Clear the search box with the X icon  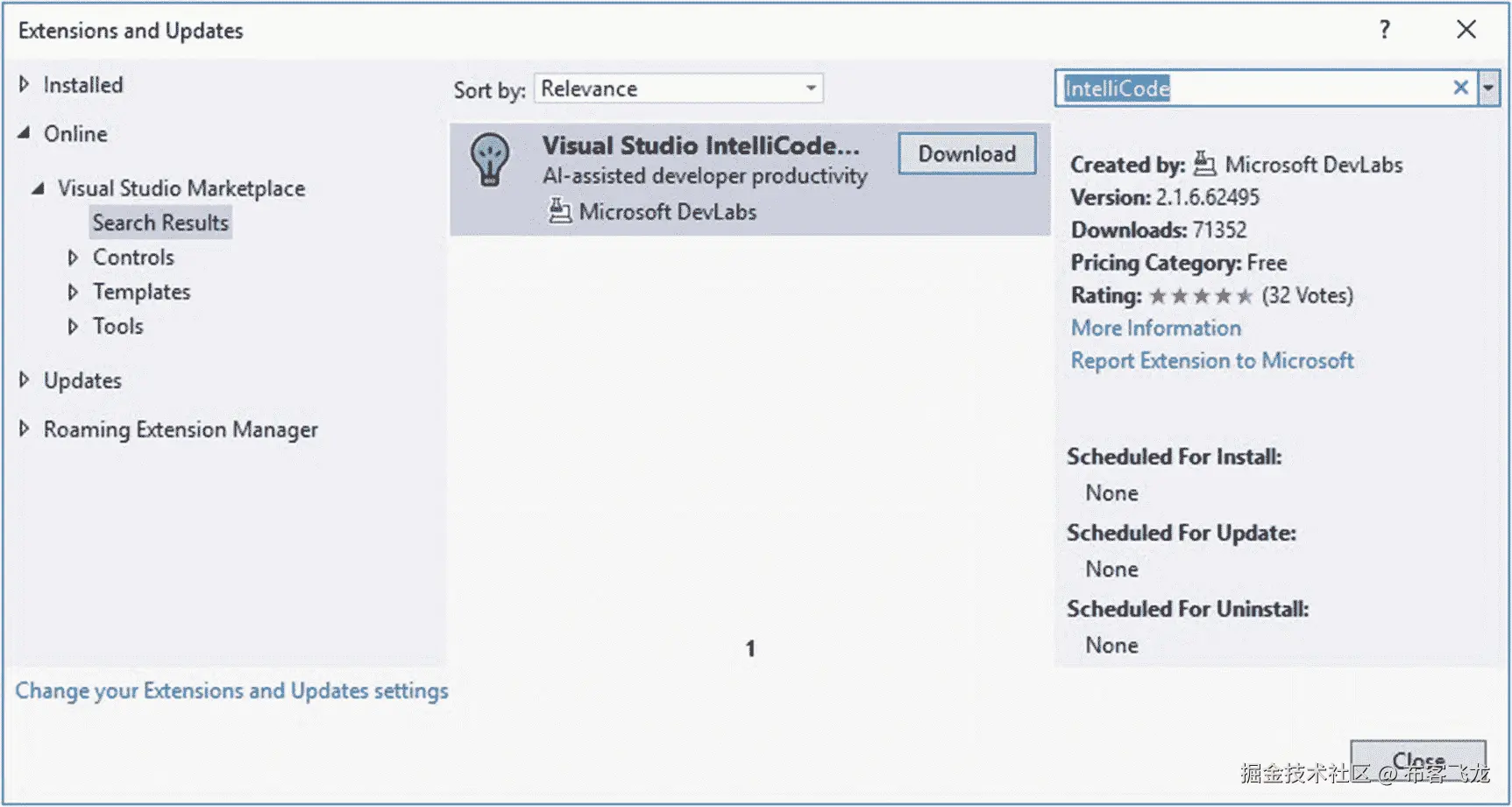(x=1460, y=88)
